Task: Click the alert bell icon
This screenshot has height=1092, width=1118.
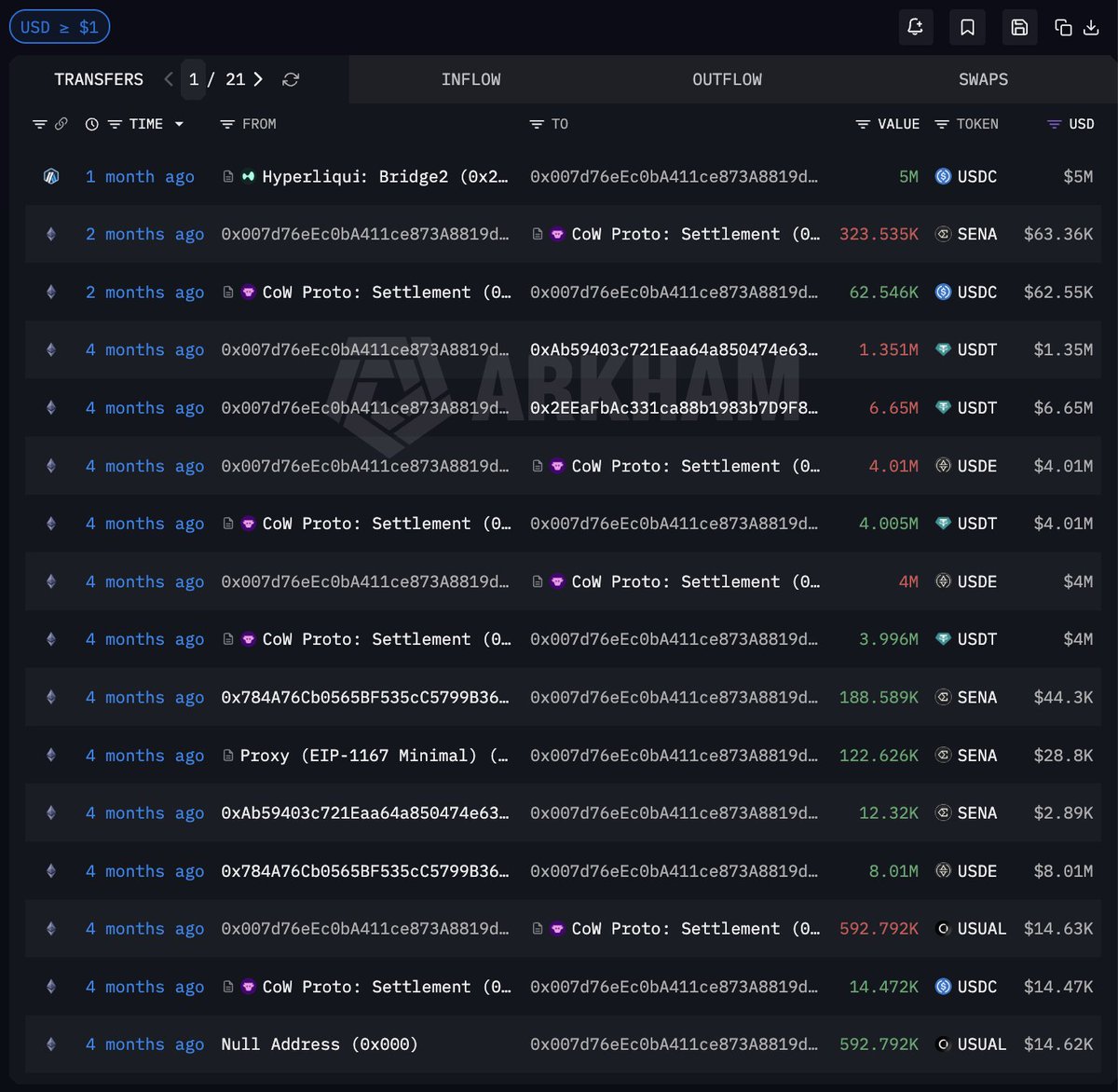Action: pos(915,27)
